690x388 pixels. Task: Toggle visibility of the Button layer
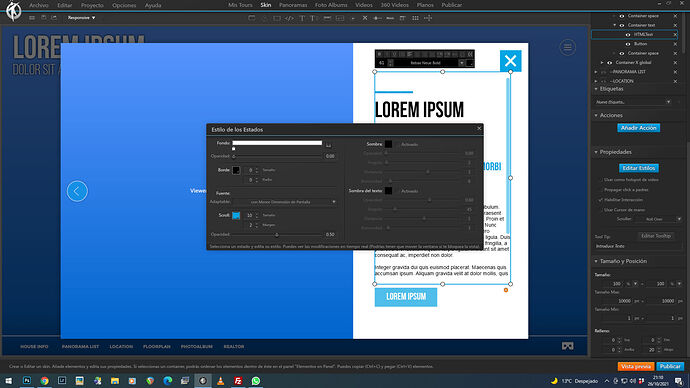[628, 44]
